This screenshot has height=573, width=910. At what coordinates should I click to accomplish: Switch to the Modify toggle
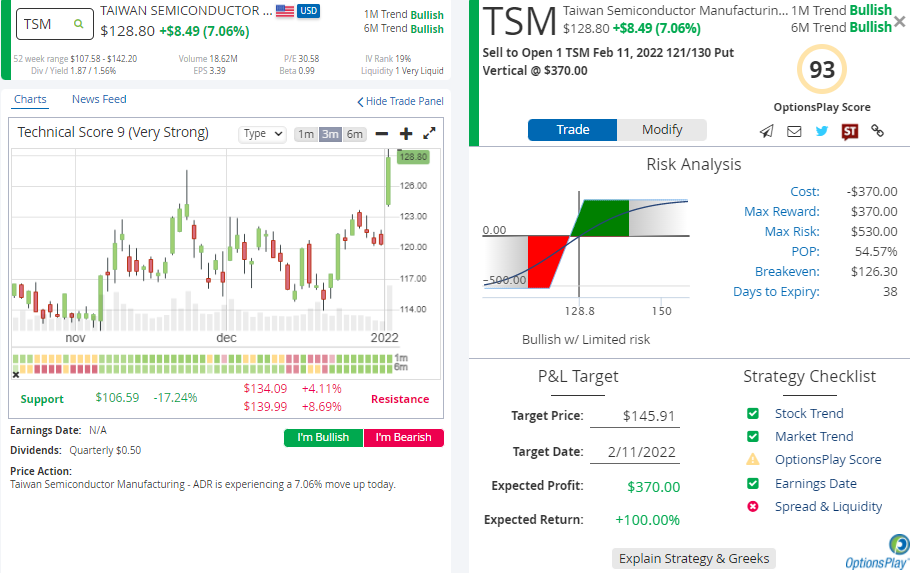tap(662, 130)
